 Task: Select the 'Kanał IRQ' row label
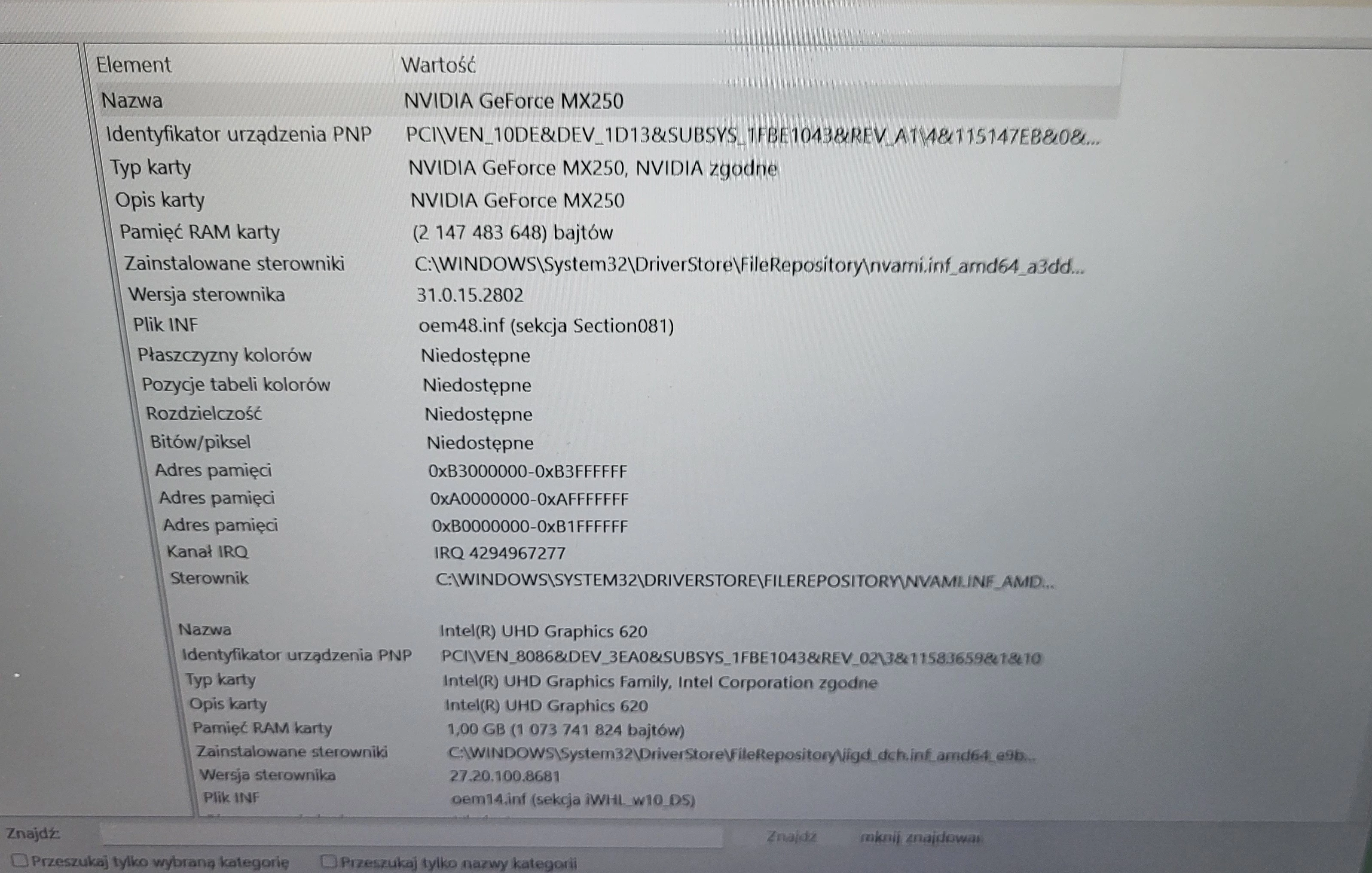tap(208, 552)
